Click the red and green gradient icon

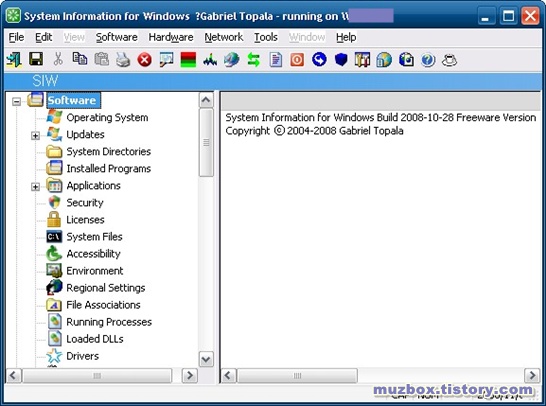pyautogui.click(x=188, y=60)
